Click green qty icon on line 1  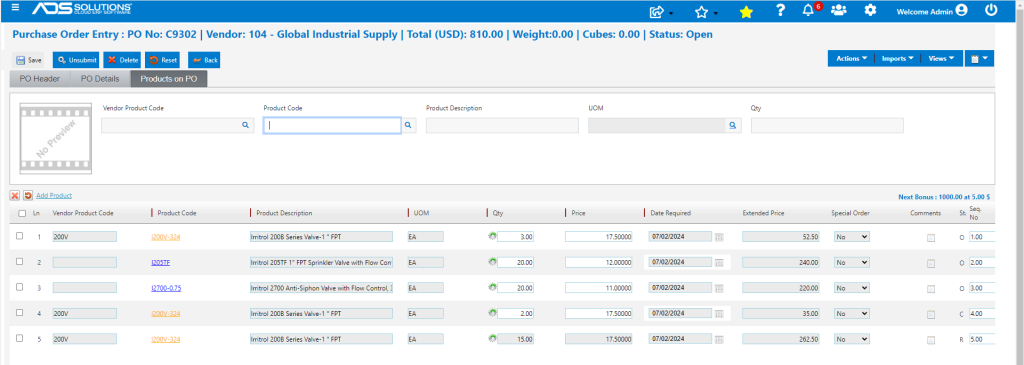492,236
